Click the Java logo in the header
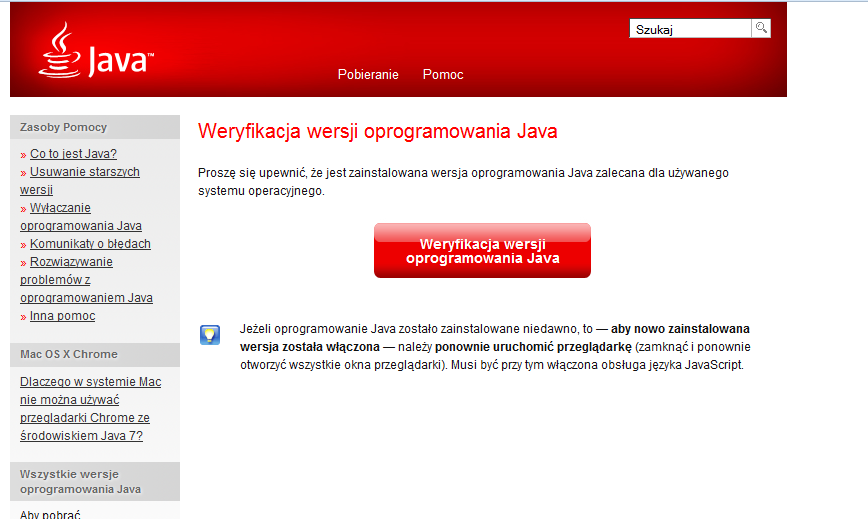This screenshot has width=868, height=519. (x=96, y=50)
